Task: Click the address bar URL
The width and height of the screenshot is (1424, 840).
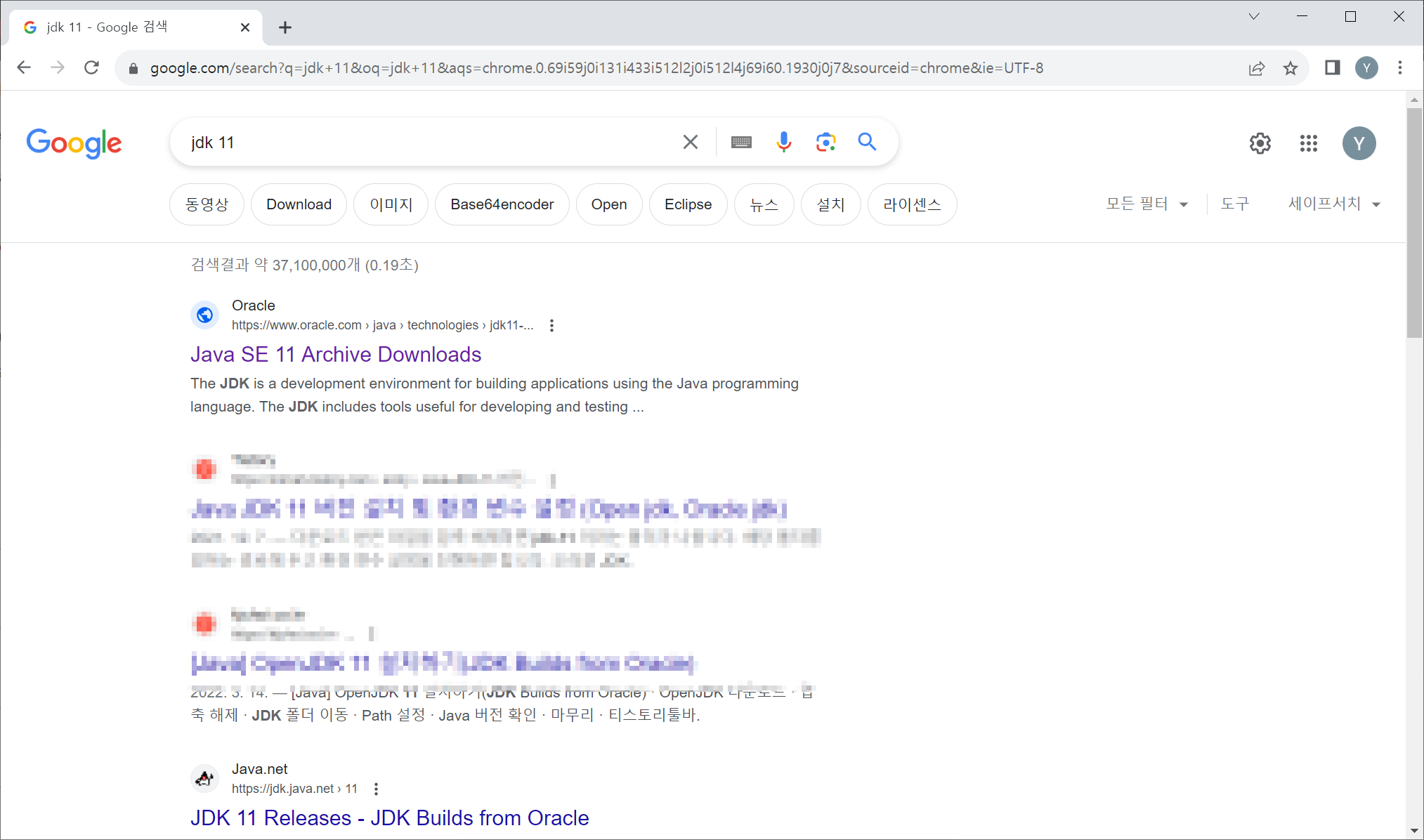Action: [x=596, y=68]
